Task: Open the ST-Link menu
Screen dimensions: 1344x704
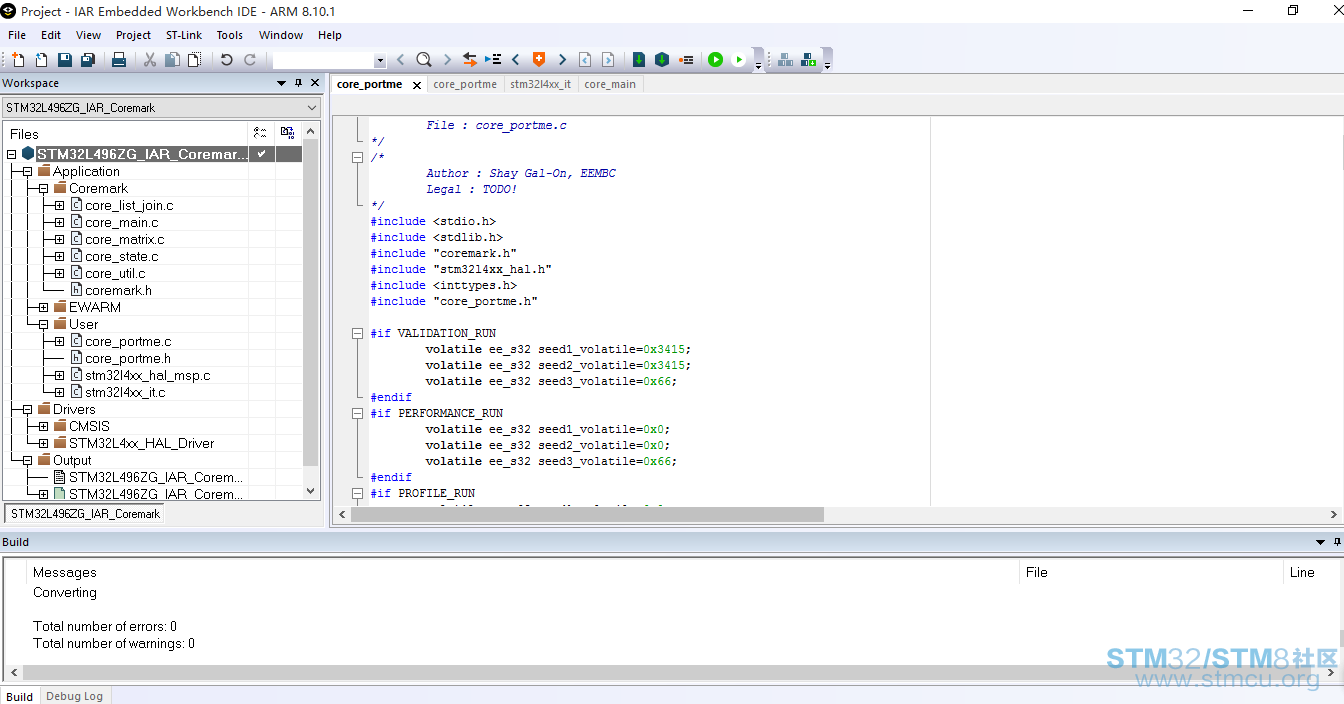Action: click(x=184, y=35)
